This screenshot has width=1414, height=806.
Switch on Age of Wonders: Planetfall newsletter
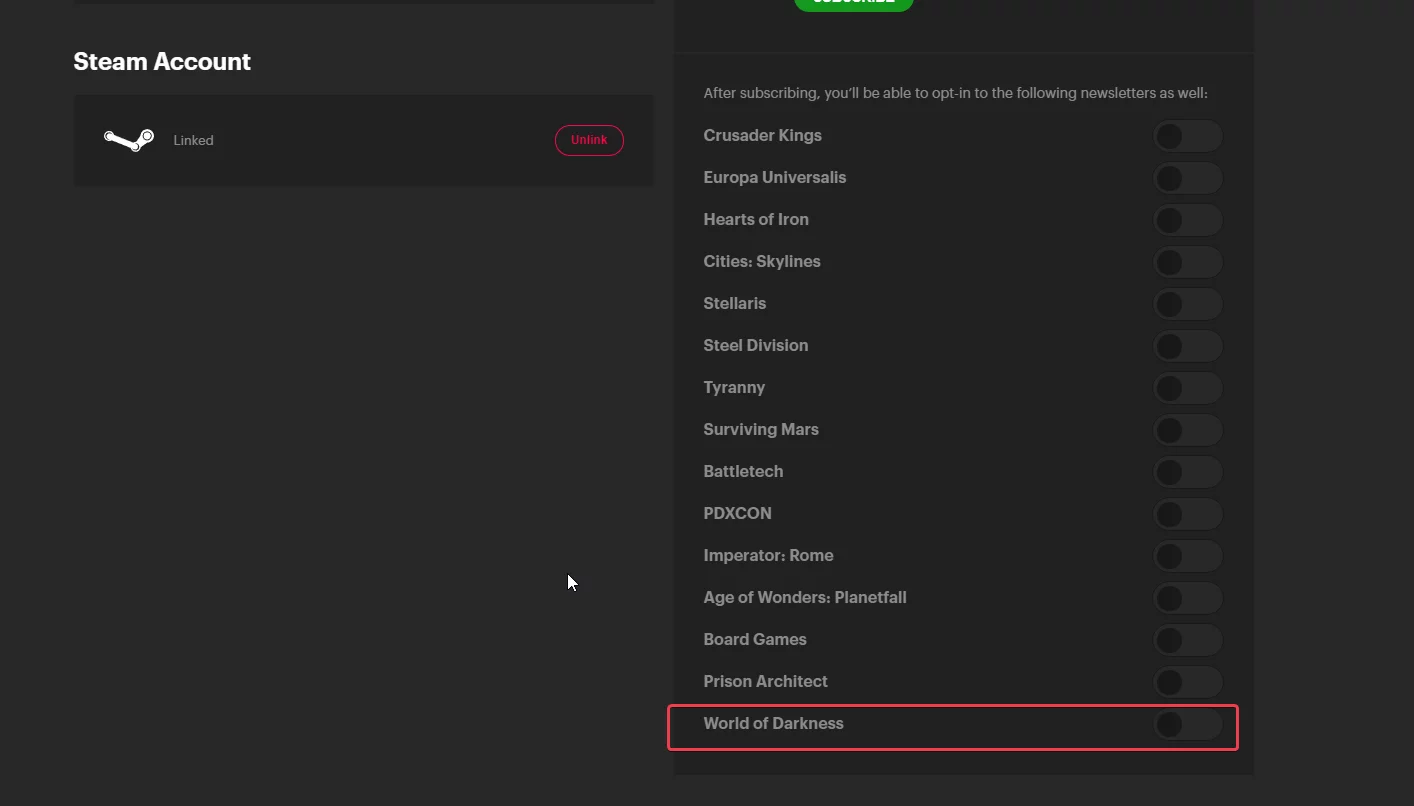tap(1188, 598)
